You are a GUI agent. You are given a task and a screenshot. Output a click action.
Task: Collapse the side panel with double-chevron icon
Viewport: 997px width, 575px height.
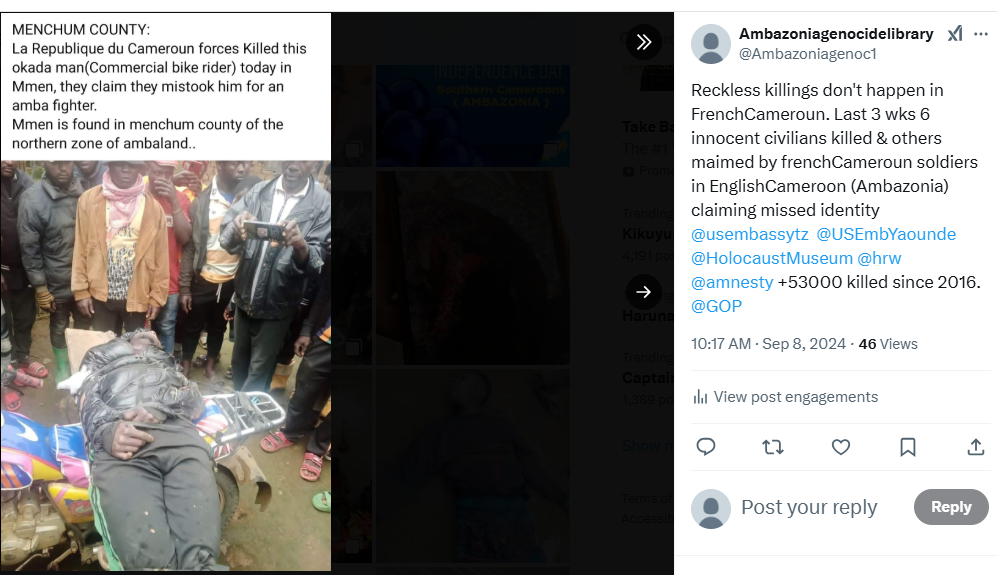(644, 41)
